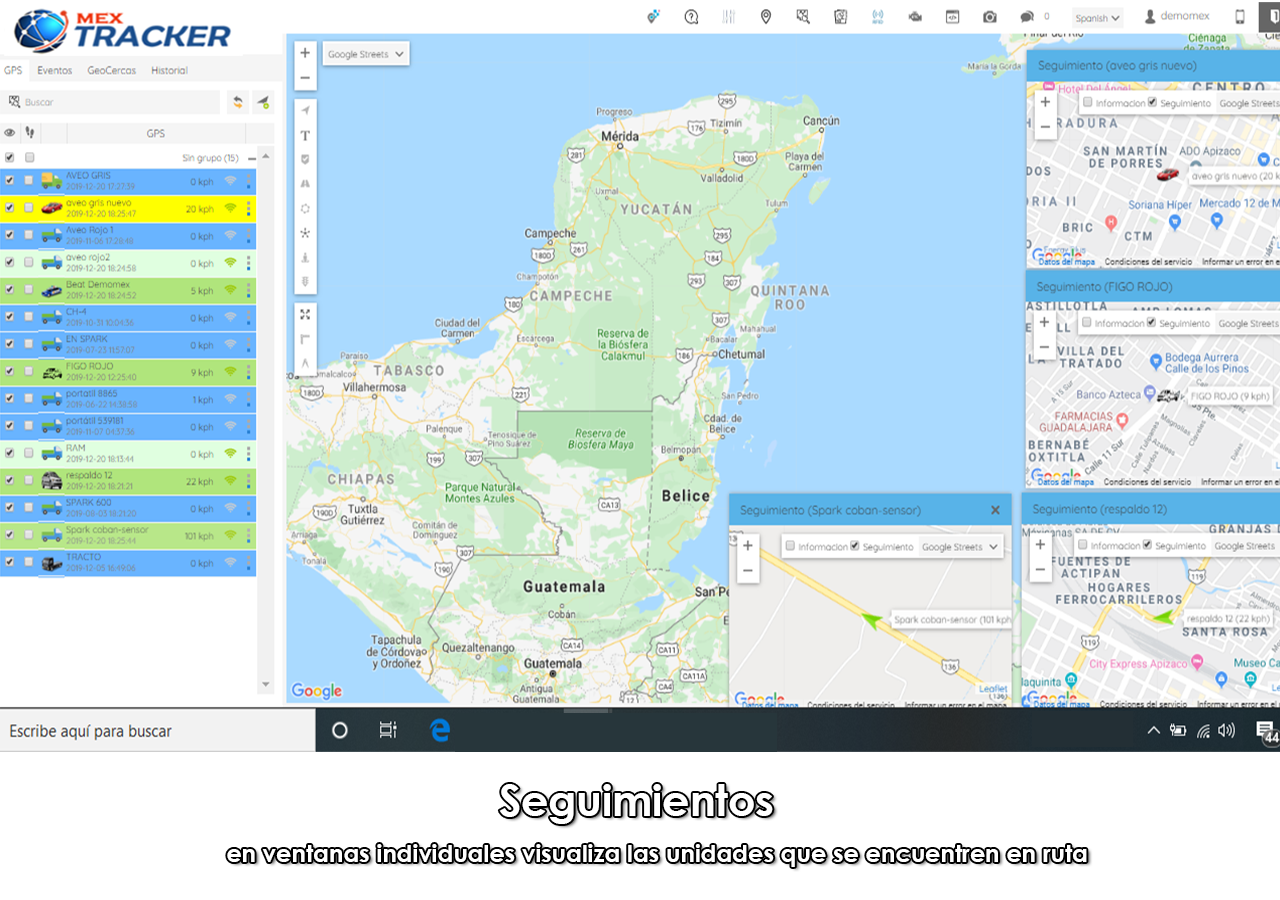The image size is (1280, 900).
Task: Open main map Google Streets dropdown
Action: click(x=366, y=54)
